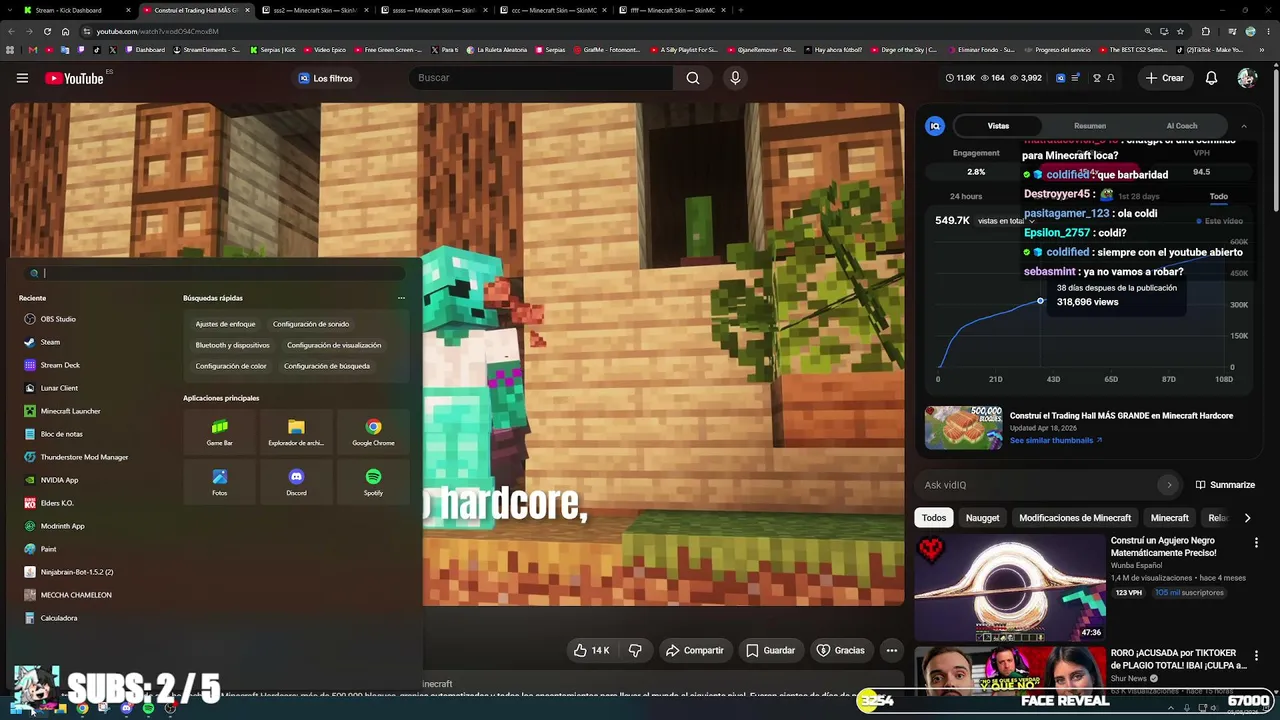
Task: Select Modificaciones de Minecraft chip
Action: tap(1075, 518)
